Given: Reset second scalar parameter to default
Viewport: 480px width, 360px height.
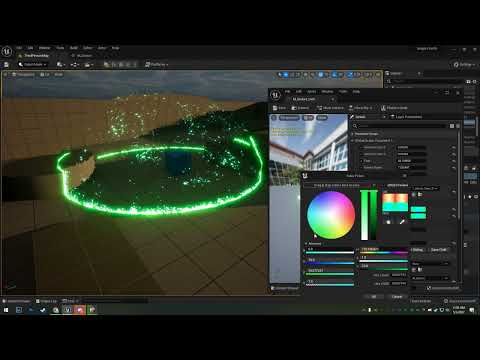Looking at the screenshot, I should coord(454,154).
